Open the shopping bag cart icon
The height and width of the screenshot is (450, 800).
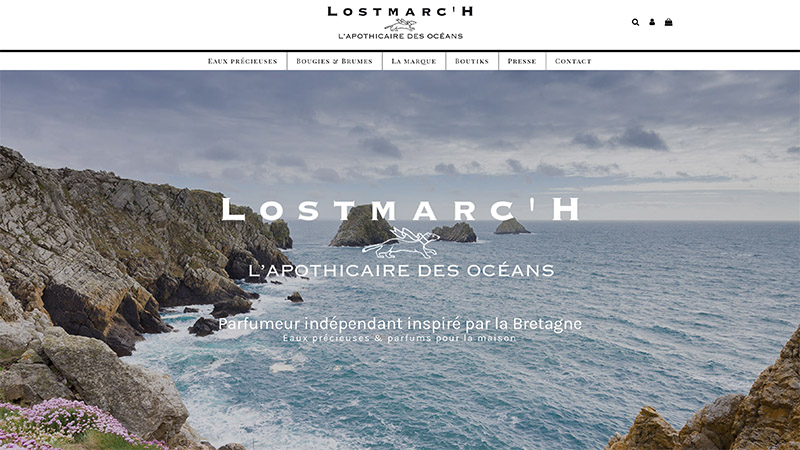pyautogui.click(x=668, y=22)
